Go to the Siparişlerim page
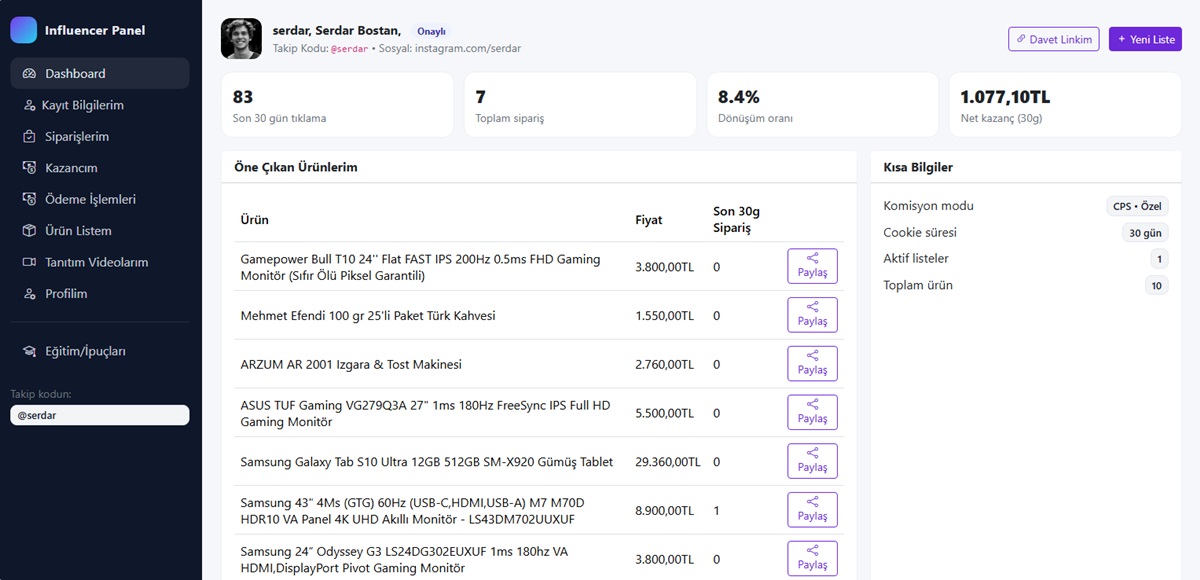Image resolution: width=1200 pixels, height=580 pixels. (x=77, y=137)
